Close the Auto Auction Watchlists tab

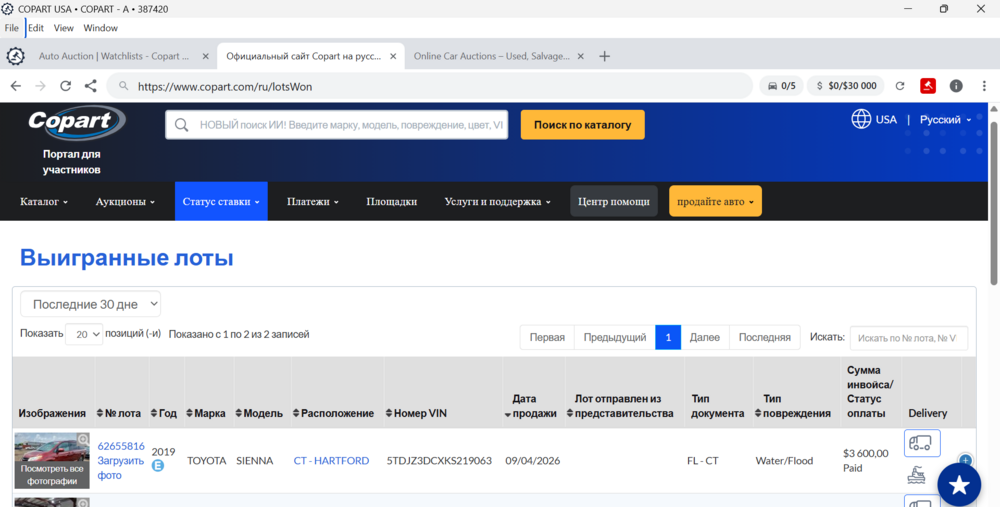pyautogui.click(x=205, y=56)
